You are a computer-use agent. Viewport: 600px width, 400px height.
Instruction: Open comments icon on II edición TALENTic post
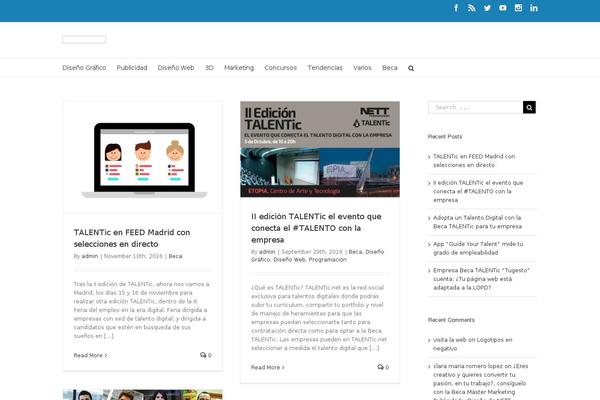tap(383, 367)
